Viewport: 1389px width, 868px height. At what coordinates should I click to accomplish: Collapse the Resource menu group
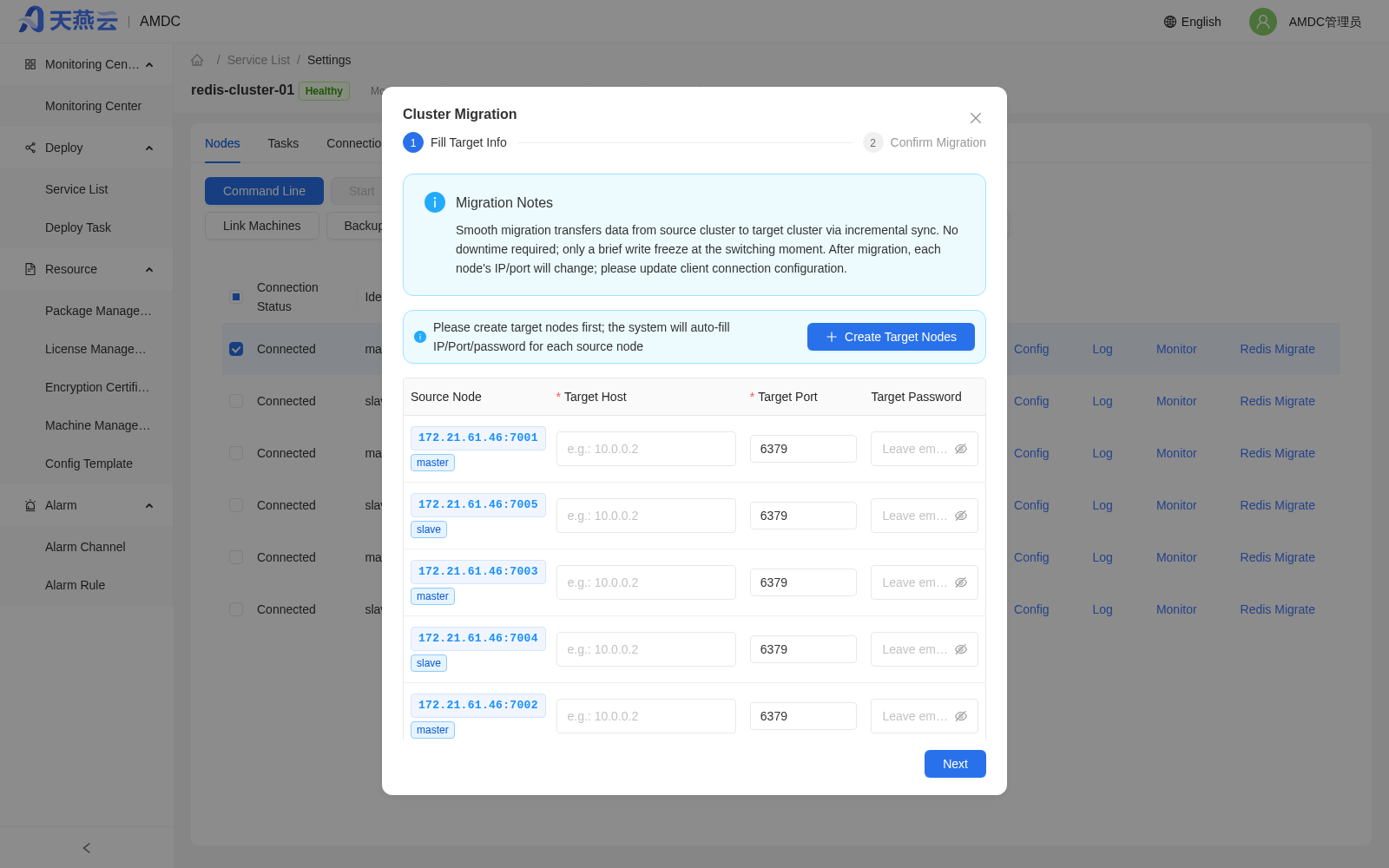pos(149,270)
